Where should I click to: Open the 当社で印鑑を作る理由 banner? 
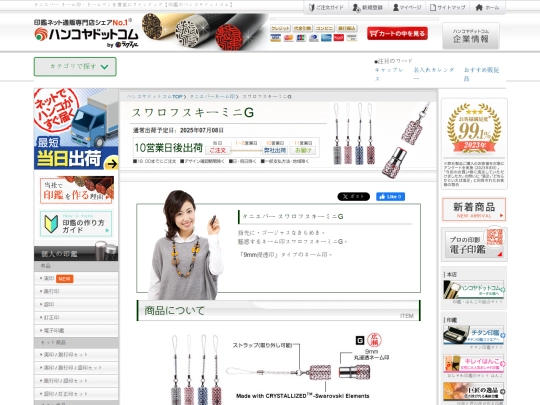click(76, 190)
